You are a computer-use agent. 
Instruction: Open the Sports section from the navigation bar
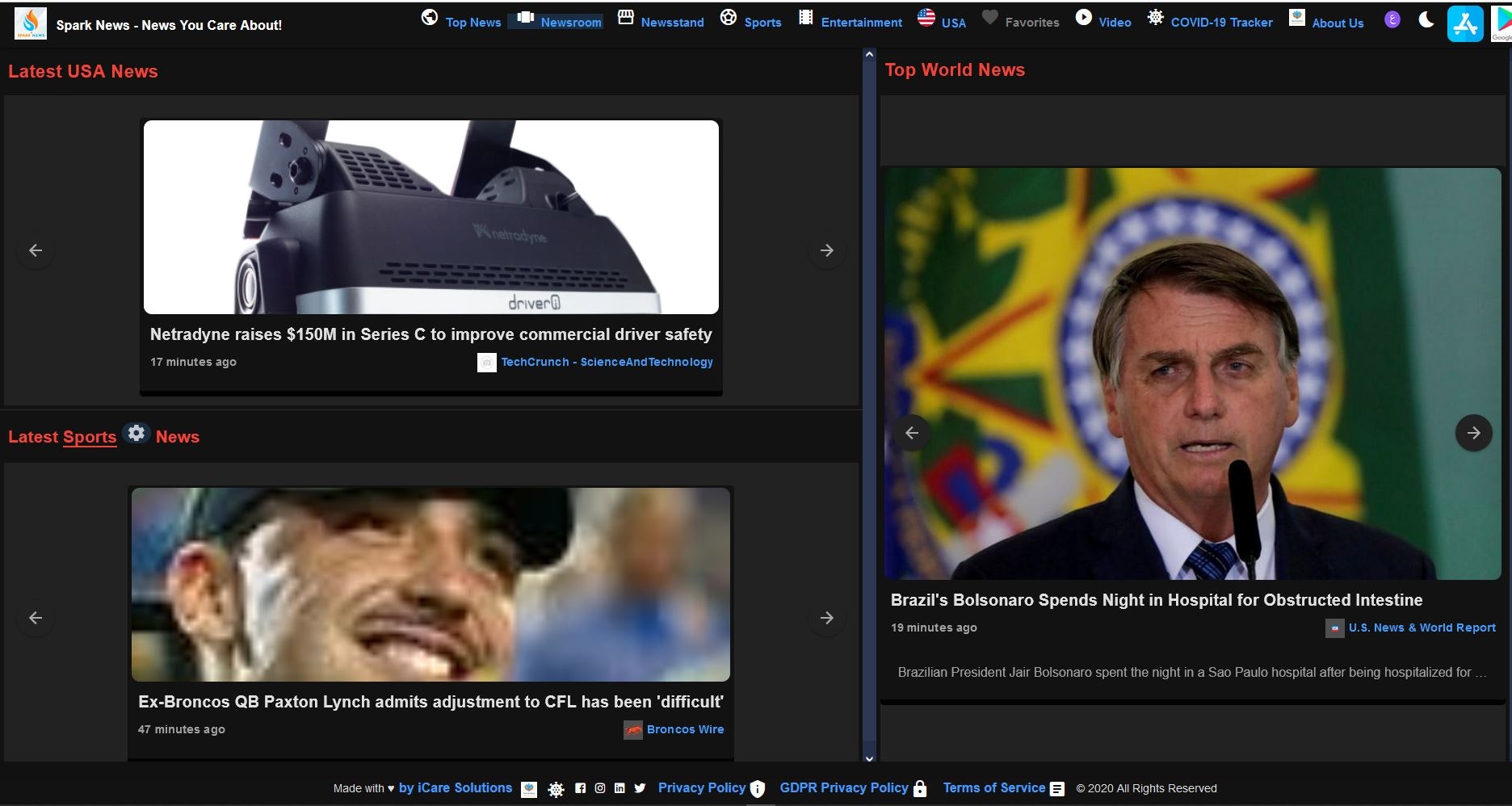[762, 22]
